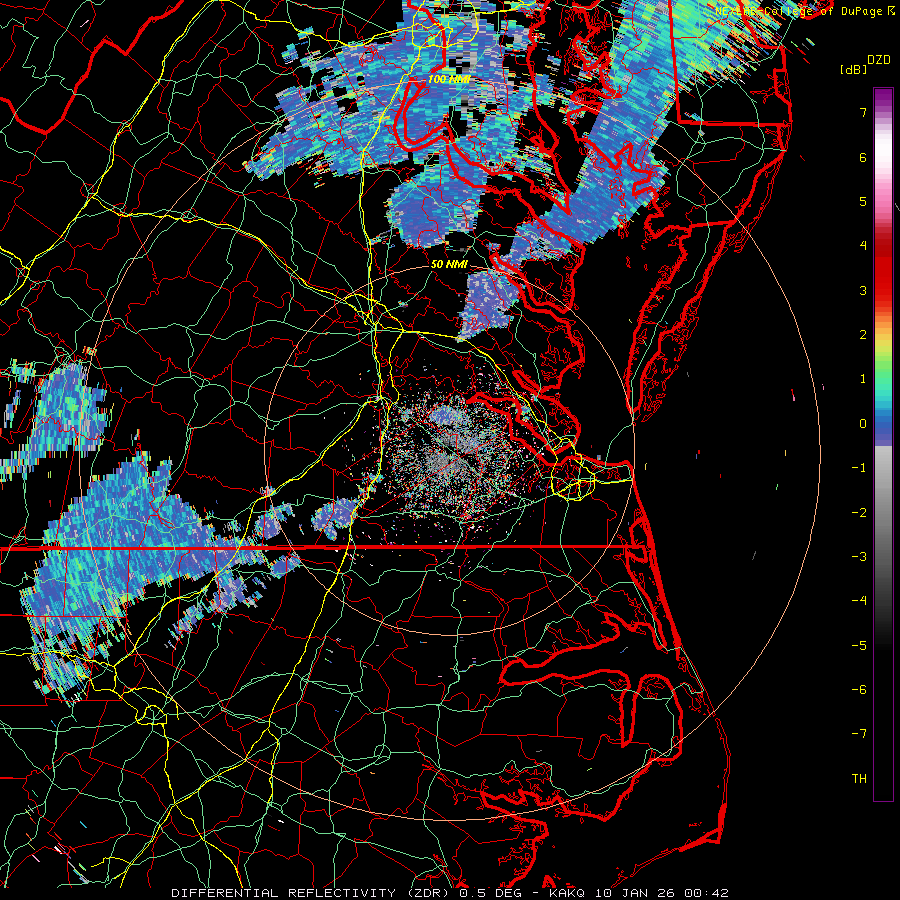Viewport: 900px width, 900px height.
Task: Click the "DZD" legend title
Action: pyautogui.click(x=879, y=60)
